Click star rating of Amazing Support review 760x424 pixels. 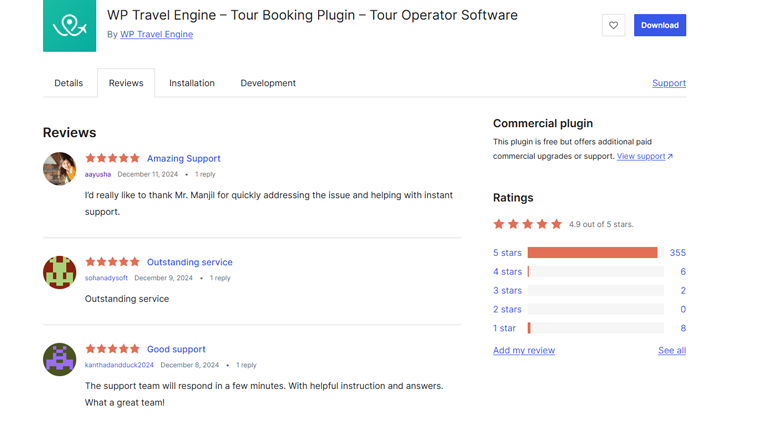(112, 158)
